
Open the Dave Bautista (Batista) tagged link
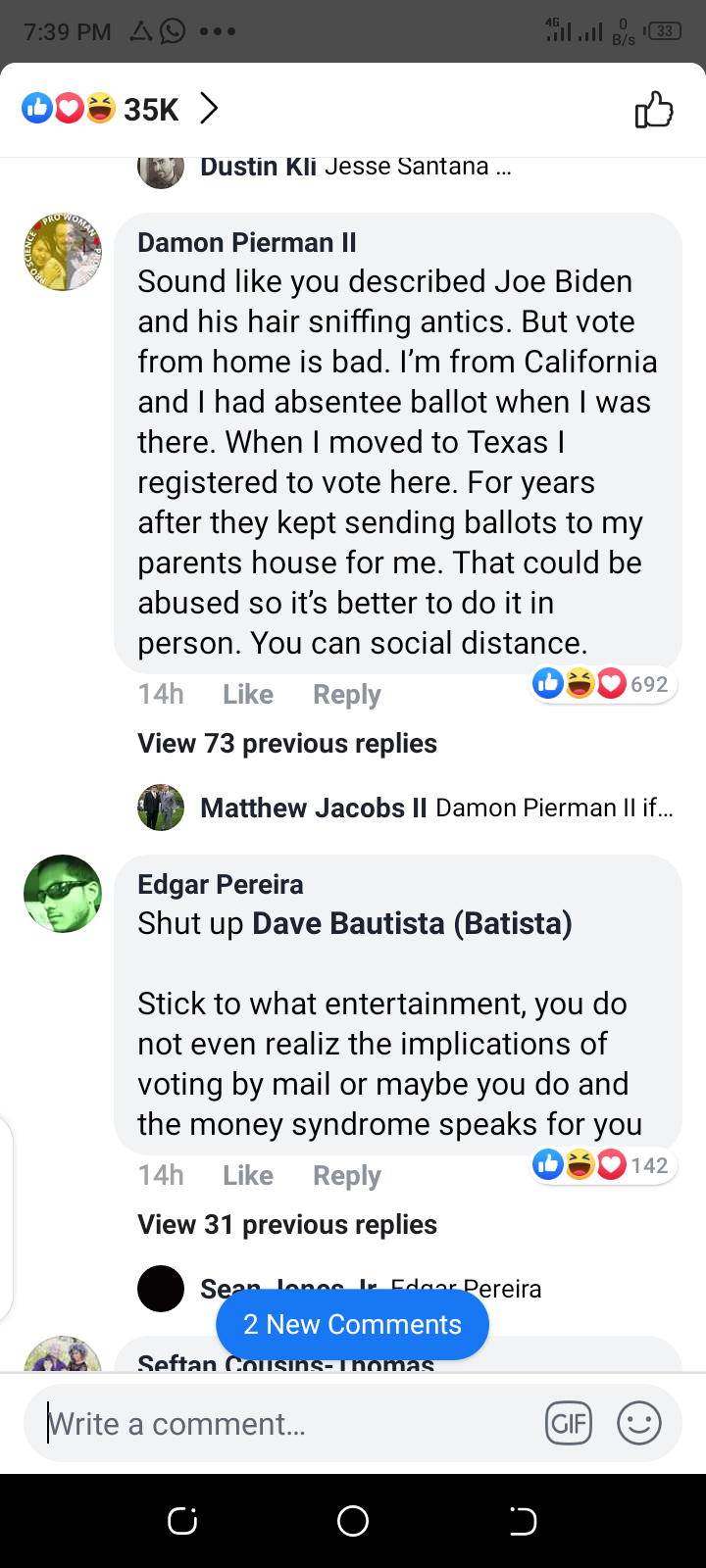(412, 924)
